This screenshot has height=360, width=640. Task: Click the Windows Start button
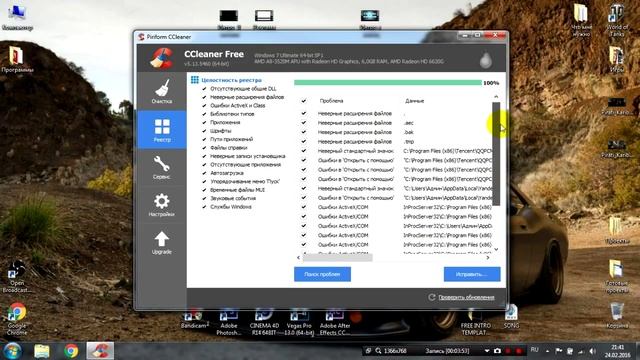[x=12, y=351]
